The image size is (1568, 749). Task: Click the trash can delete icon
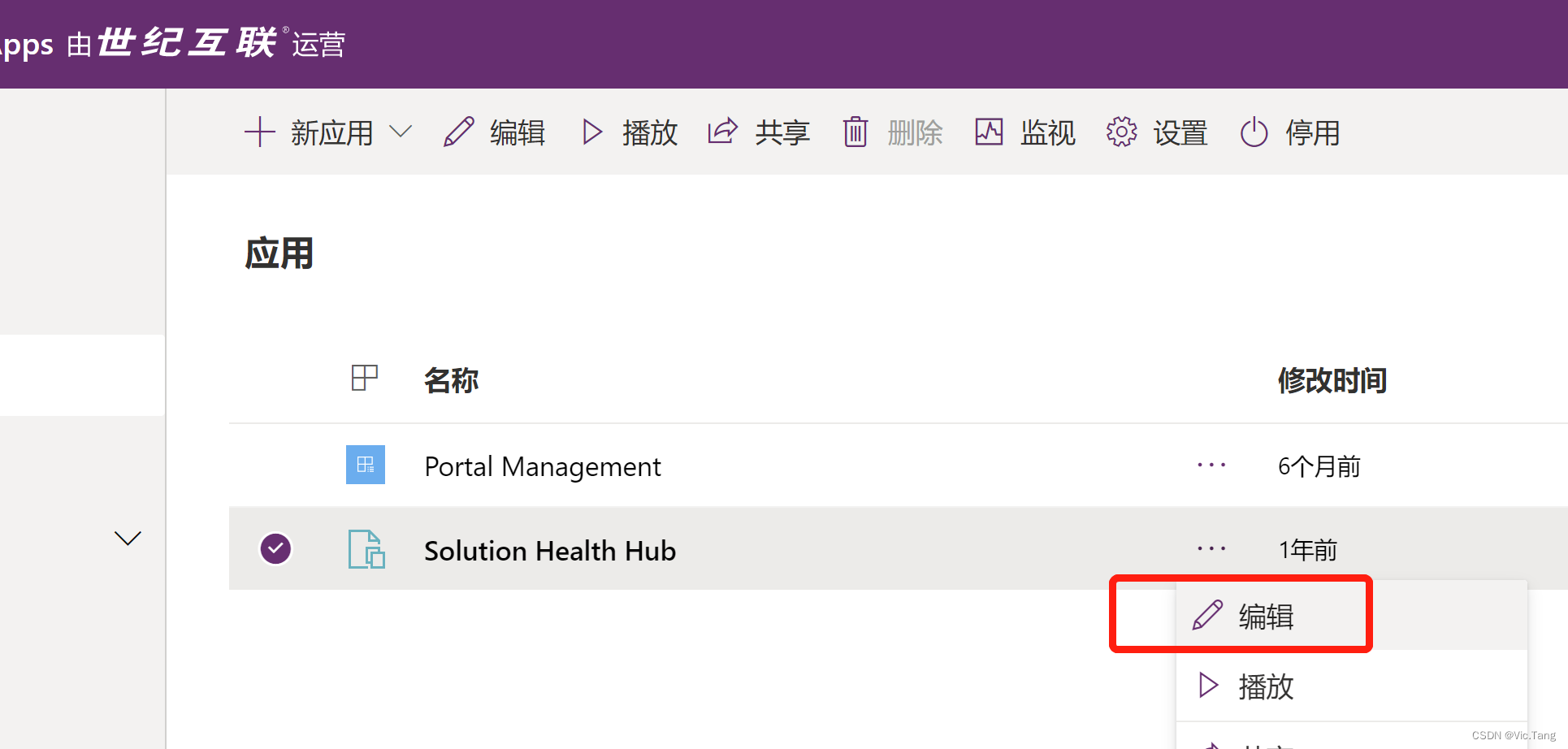[x=855, y=132]
